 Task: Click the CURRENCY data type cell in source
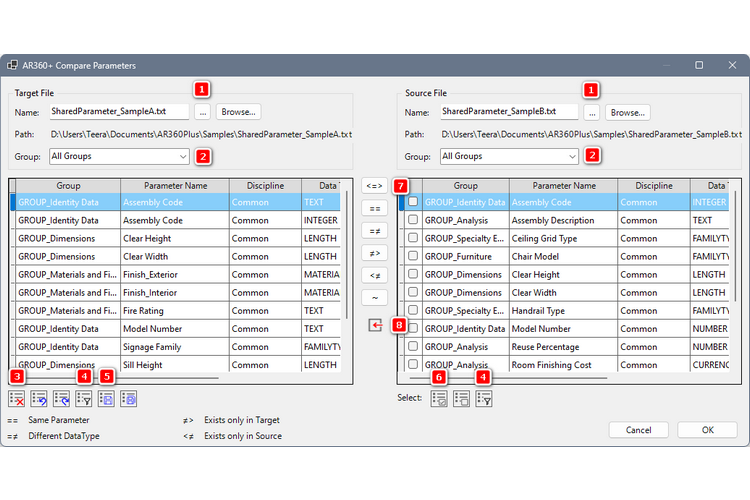coord(710,365)
